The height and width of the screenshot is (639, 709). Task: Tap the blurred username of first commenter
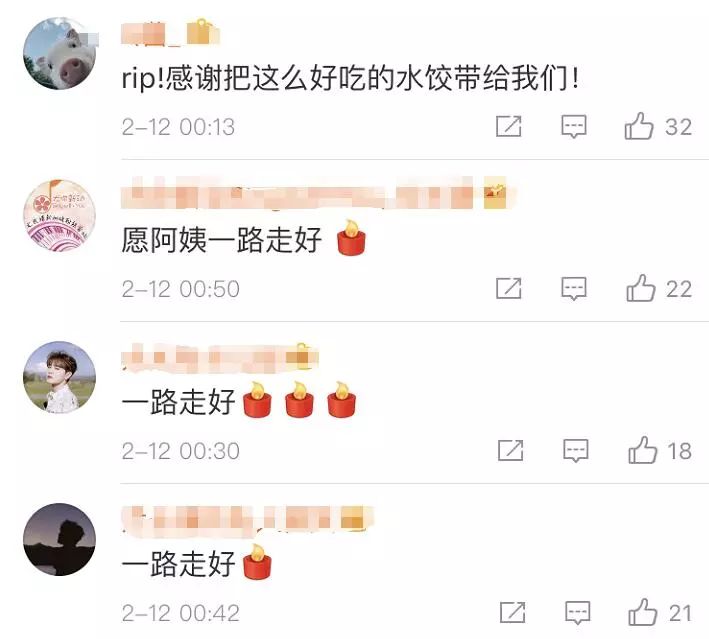(170, 33)
